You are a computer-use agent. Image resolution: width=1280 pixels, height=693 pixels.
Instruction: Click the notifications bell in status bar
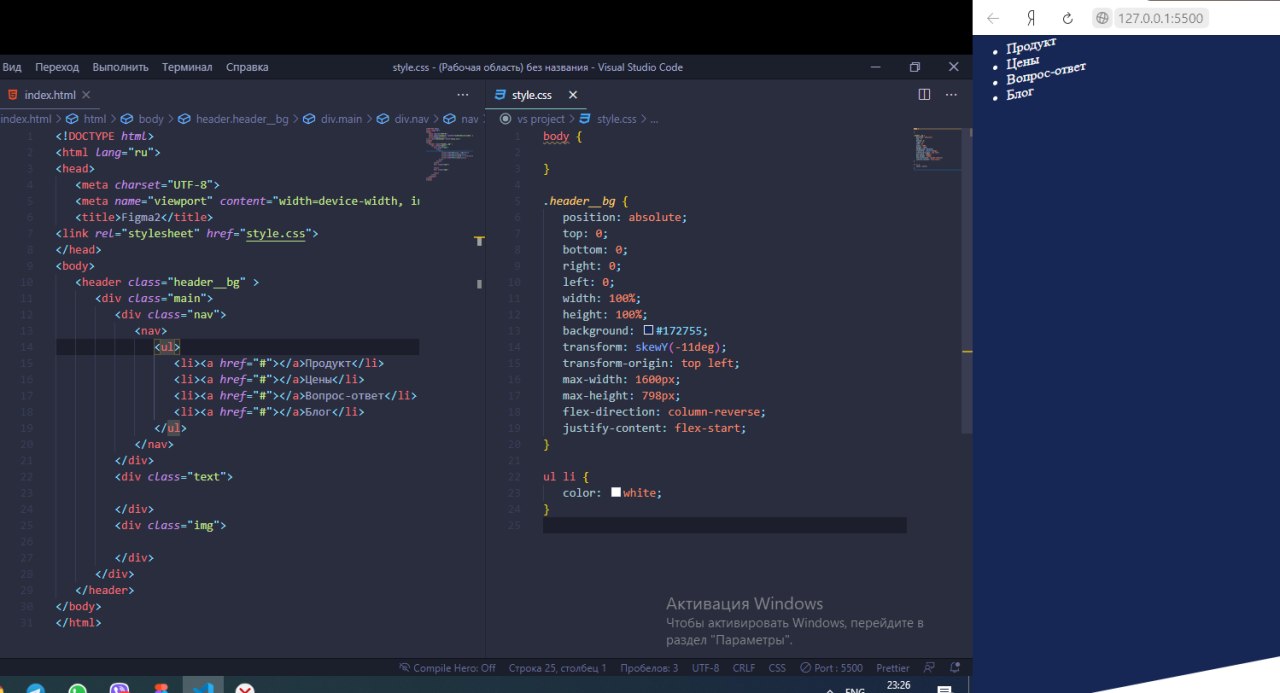click(x=955, y=668)
